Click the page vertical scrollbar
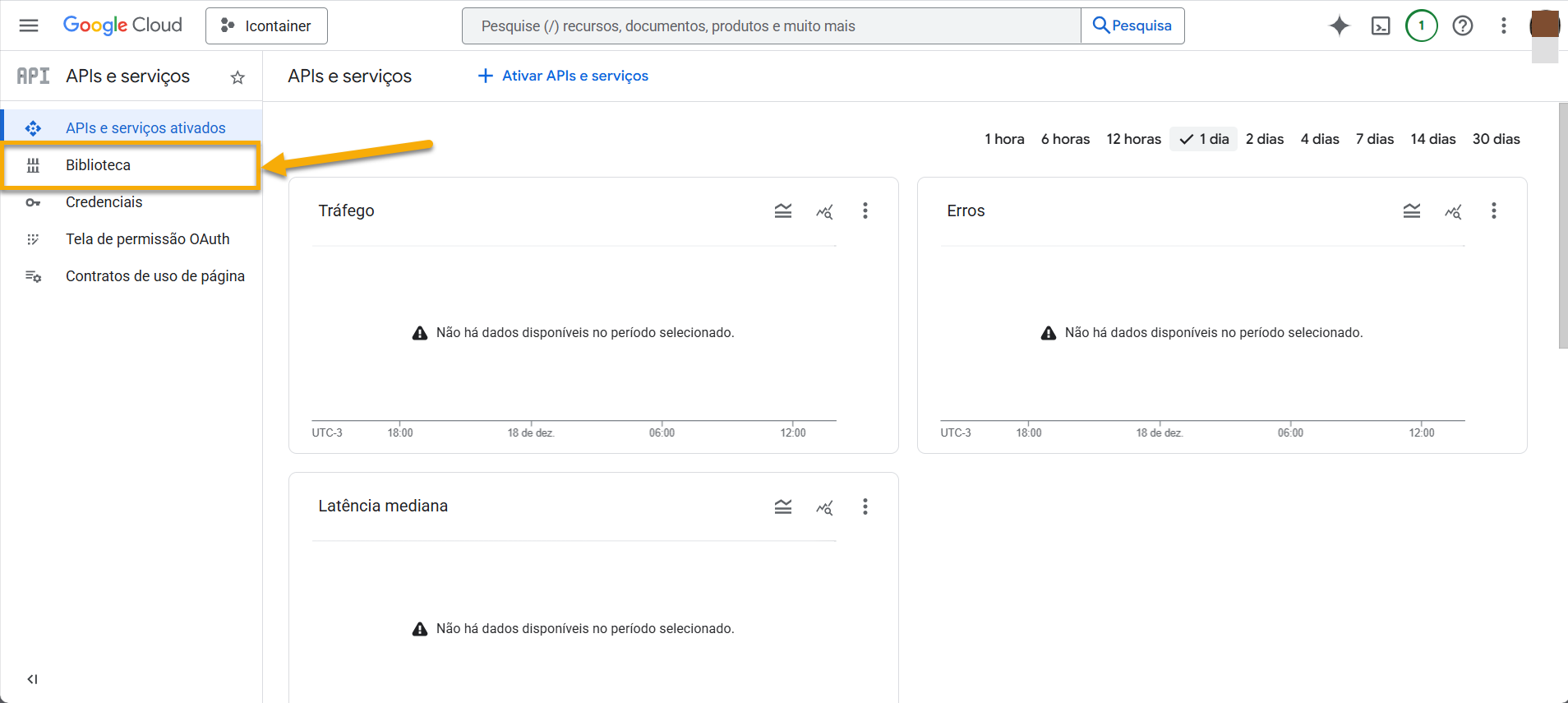The width and height of the screenshot is (1568, 703). (x=1563, y=226)
